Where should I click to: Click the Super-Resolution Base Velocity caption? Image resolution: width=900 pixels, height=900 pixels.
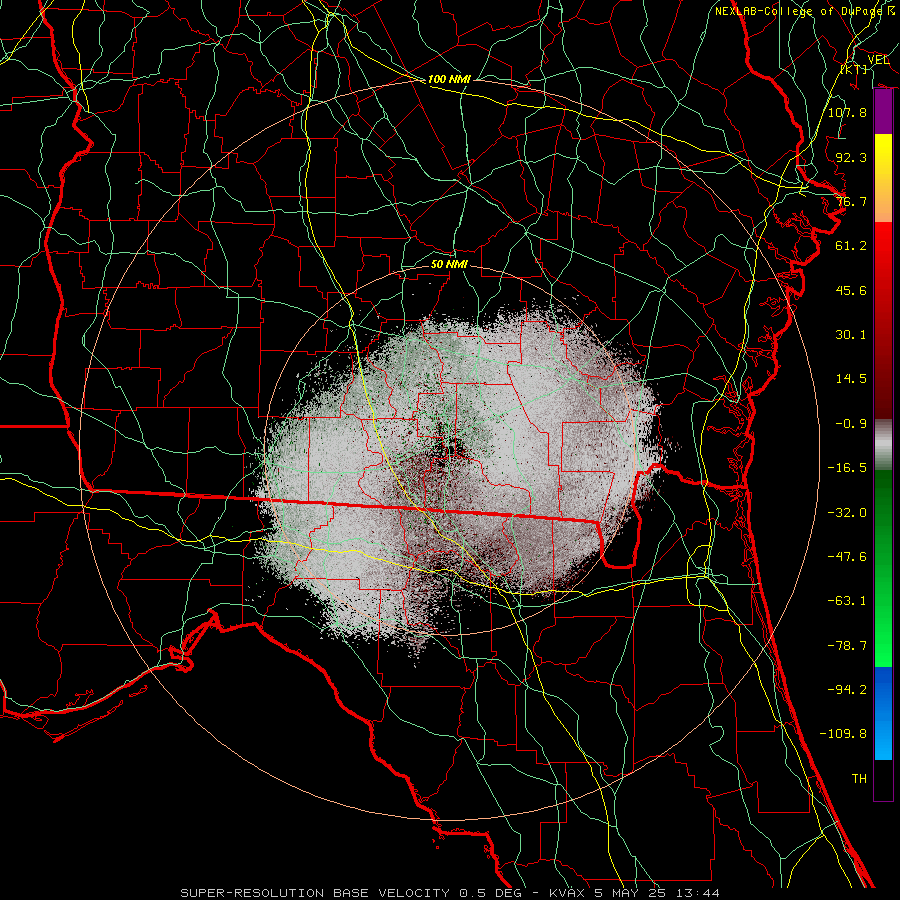449,893
